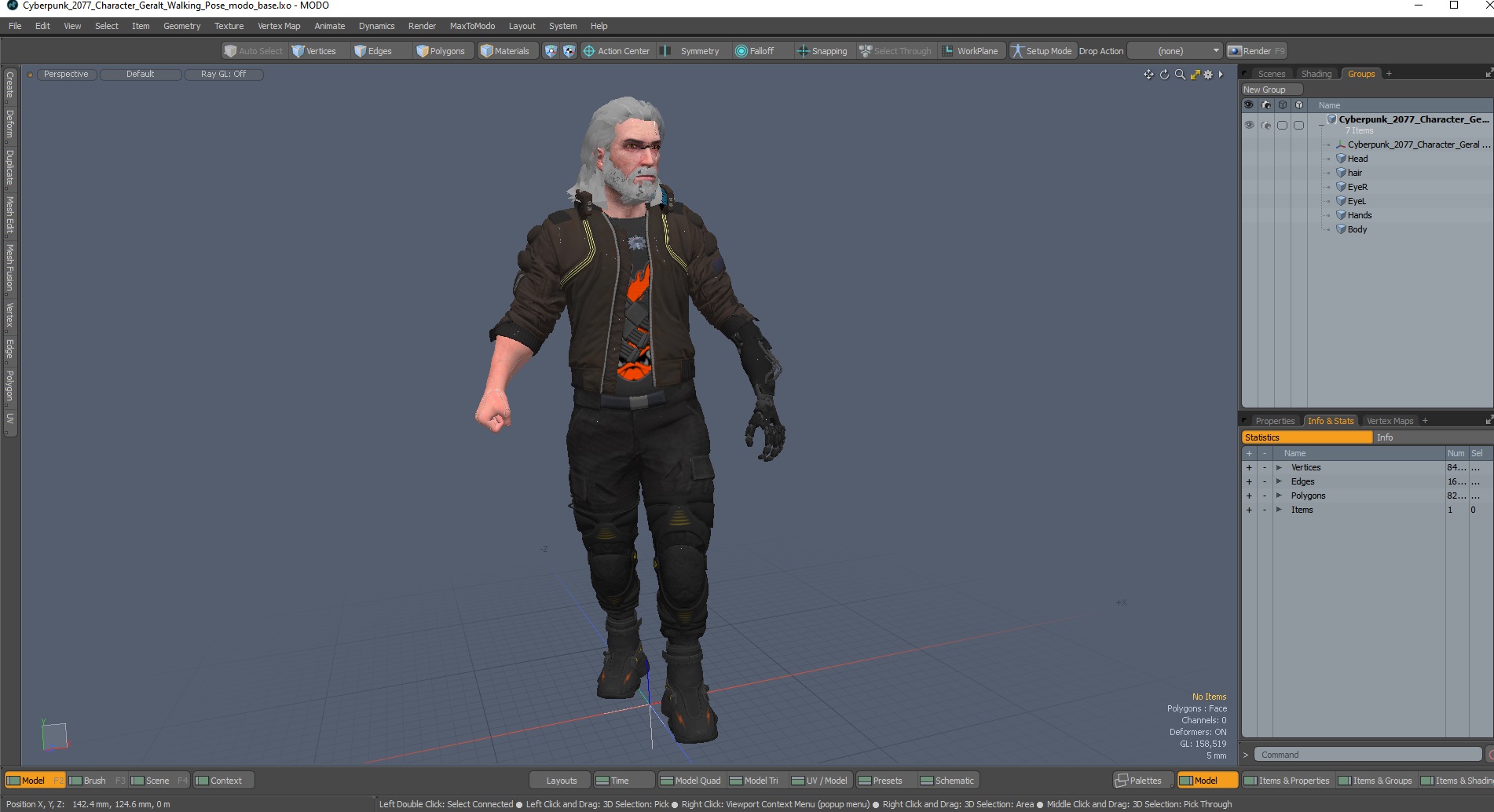Open the Geometry menu
The height and width of the screenshot is (812, 1494).
181,26
